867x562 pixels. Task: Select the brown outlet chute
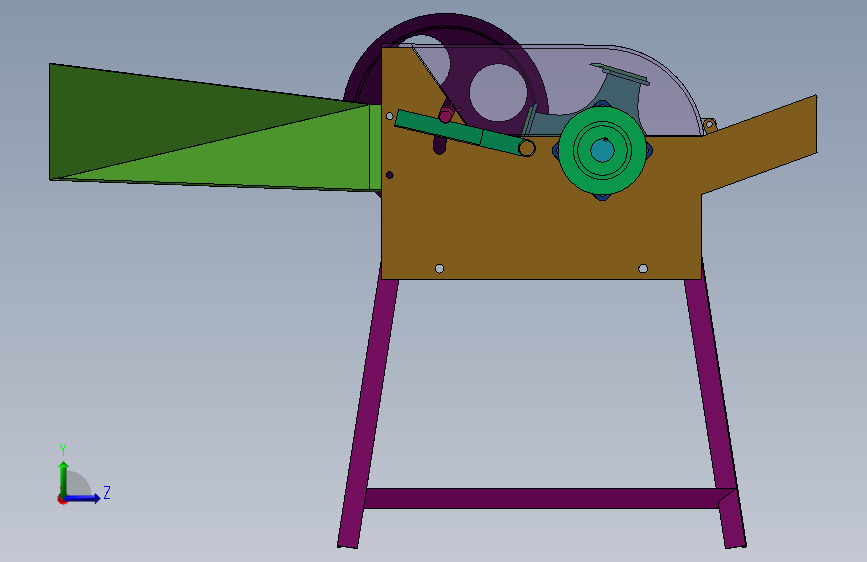click(759, 145)
